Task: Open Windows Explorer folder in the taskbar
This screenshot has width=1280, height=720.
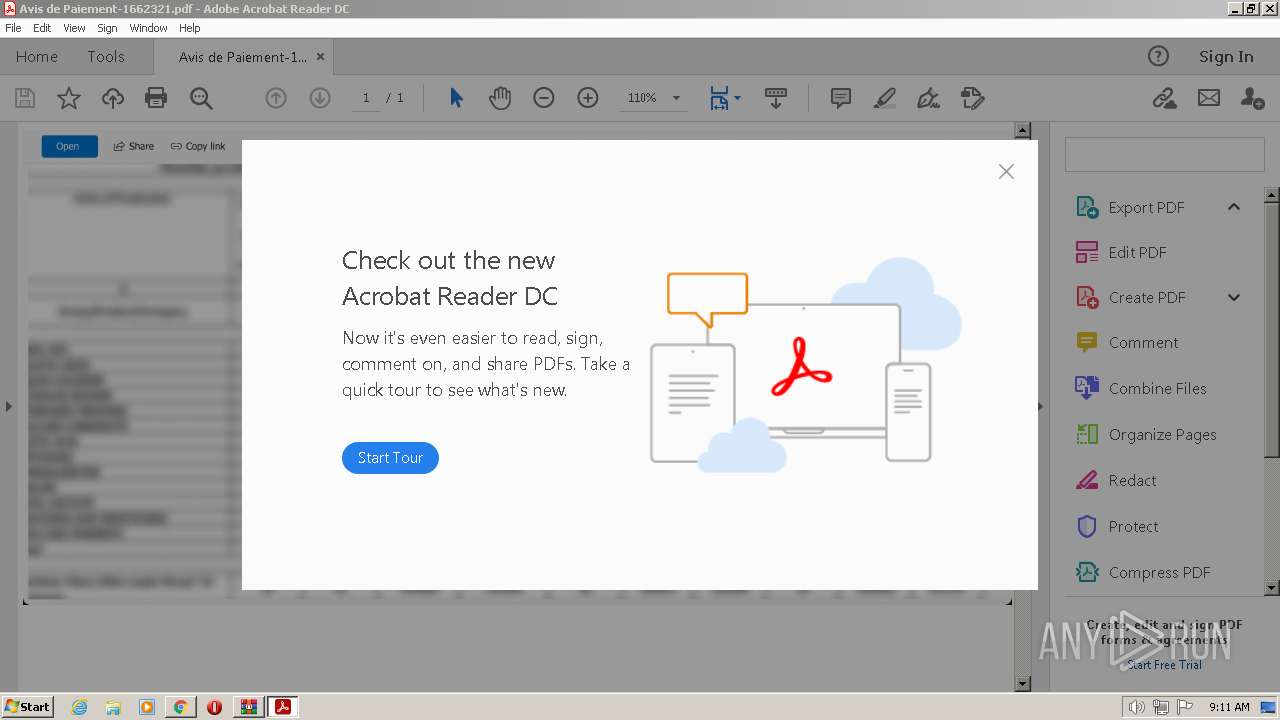Action: click(x=113, y=707)
